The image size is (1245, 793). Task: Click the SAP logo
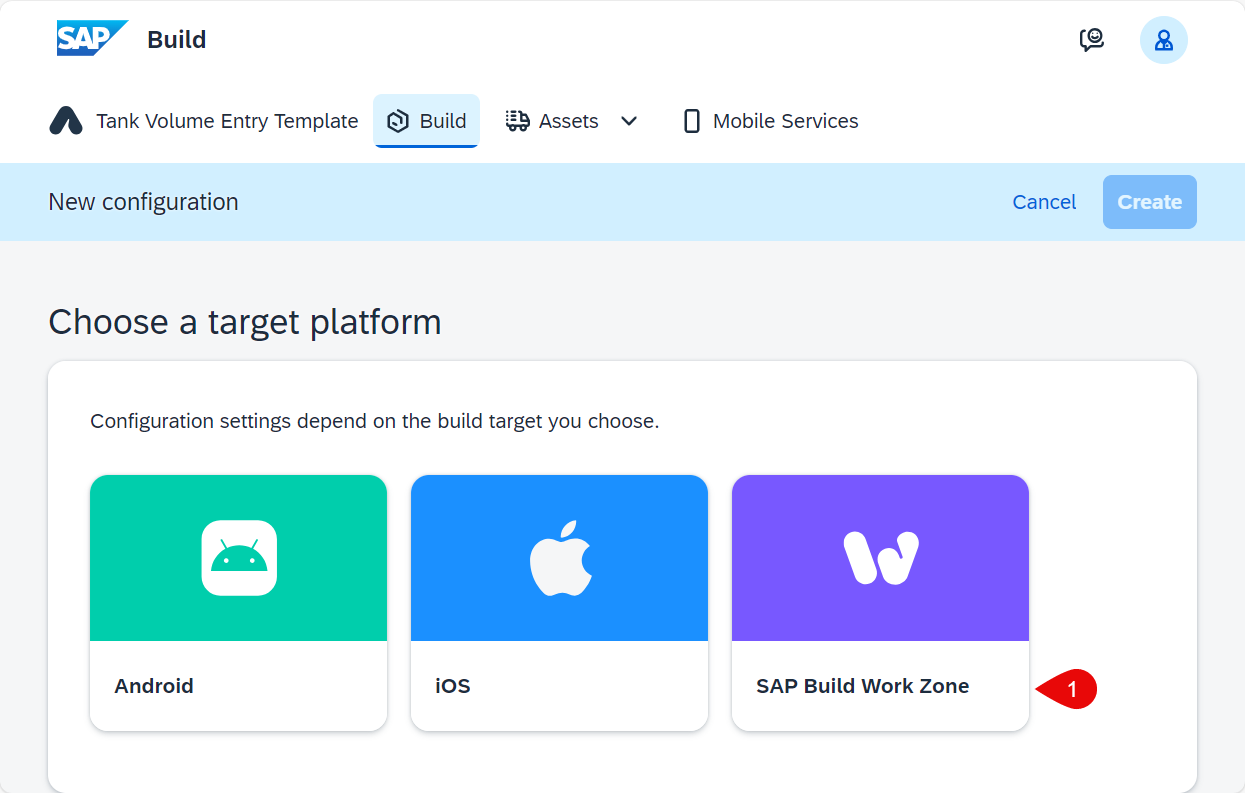click(92, 38)
